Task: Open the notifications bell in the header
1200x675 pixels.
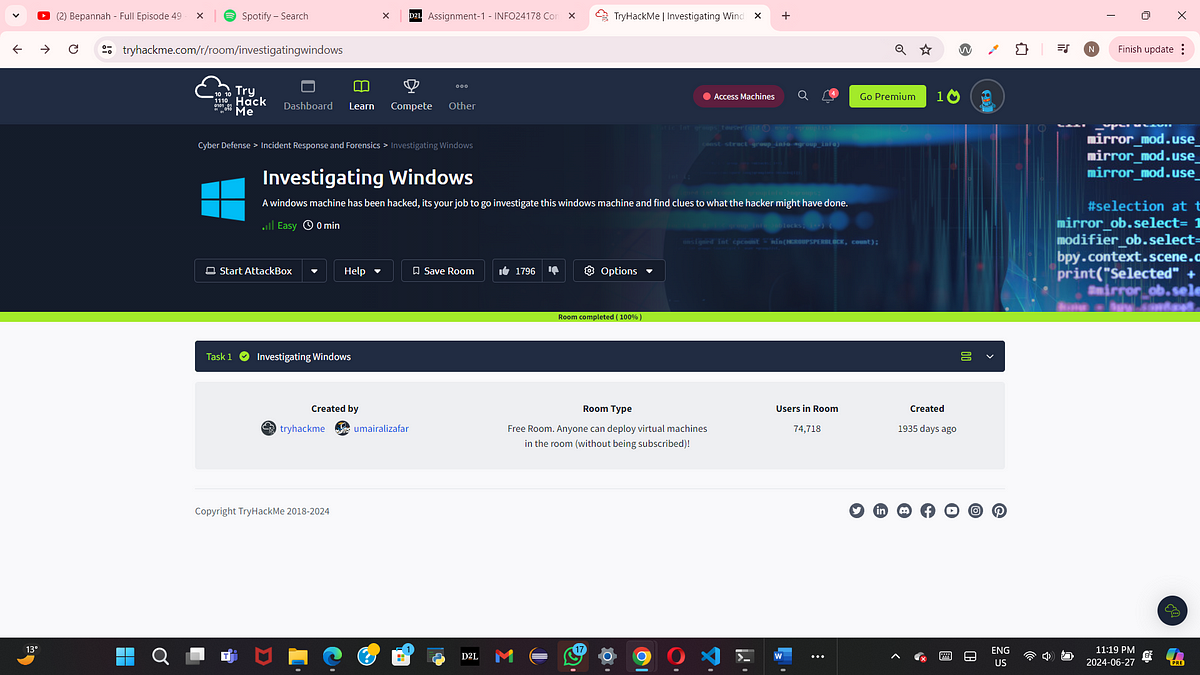Action: pyautogui.click(x=829, y=96)
